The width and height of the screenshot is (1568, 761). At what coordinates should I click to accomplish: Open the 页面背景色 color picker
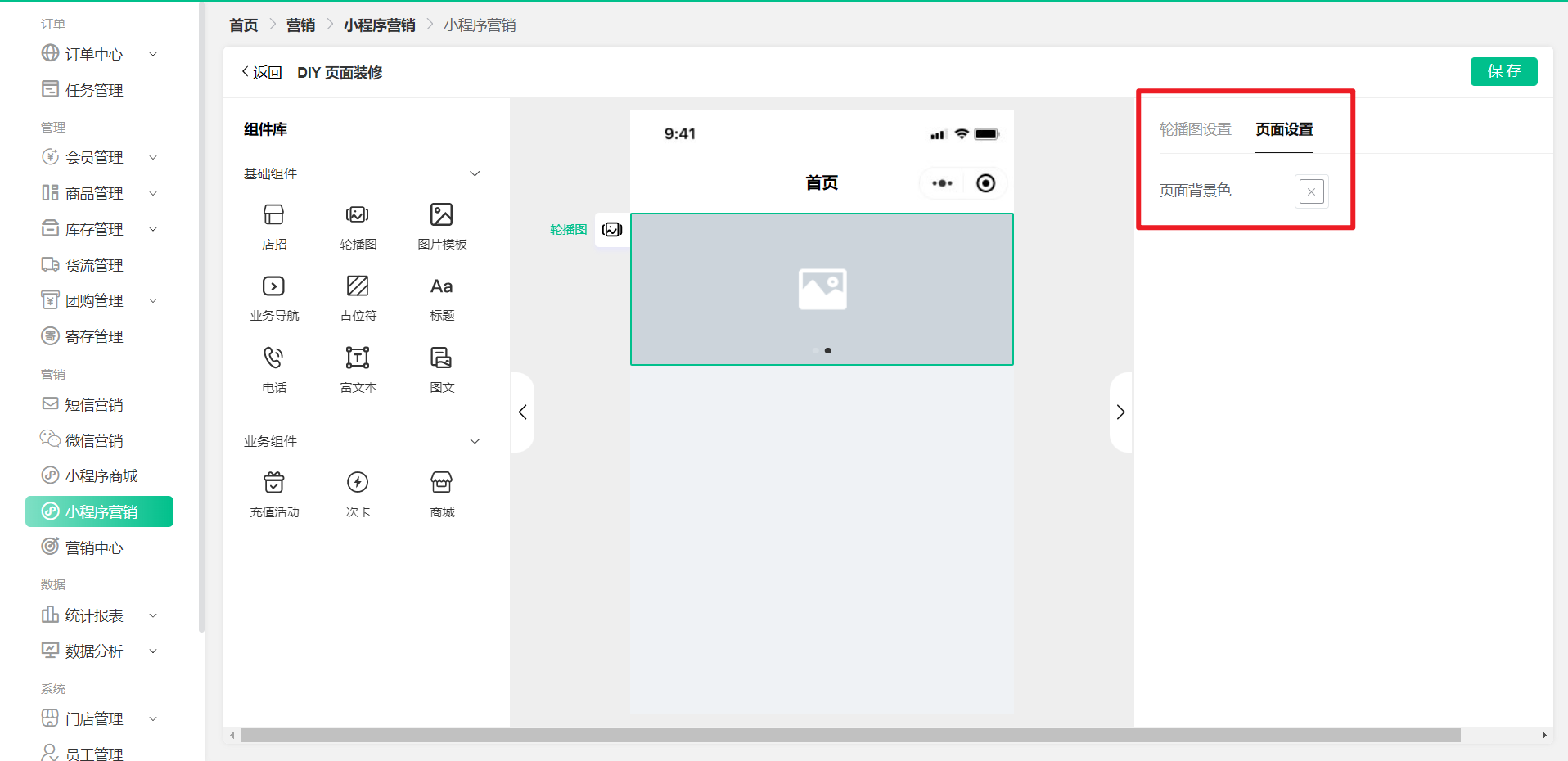pyautogui.click(x=1311, y=191)
